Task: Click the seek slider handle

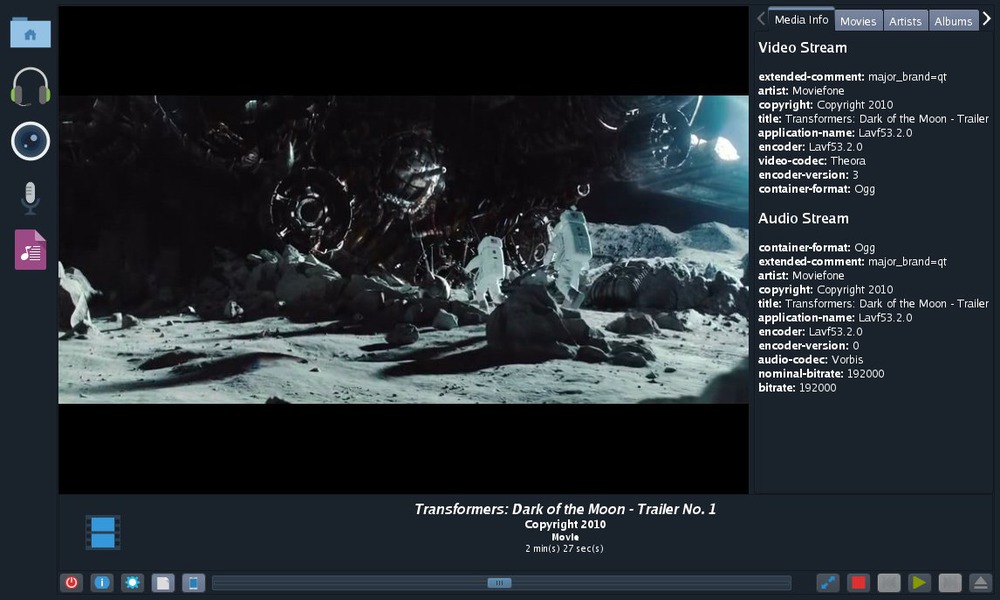Action: (x=499, y=583)
